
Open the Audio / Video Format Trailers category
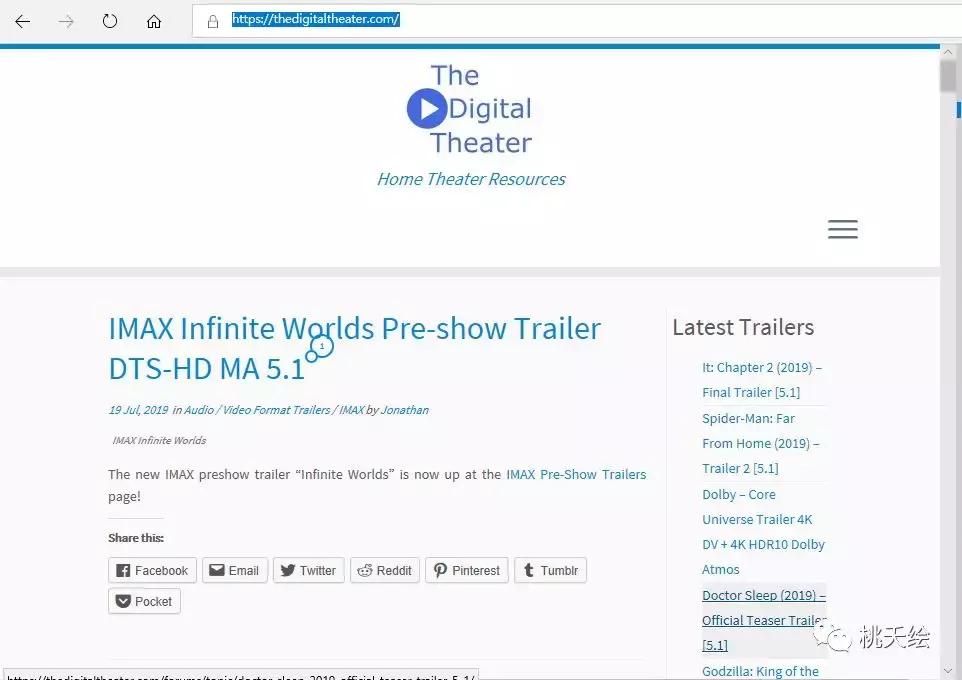[257, 410]
